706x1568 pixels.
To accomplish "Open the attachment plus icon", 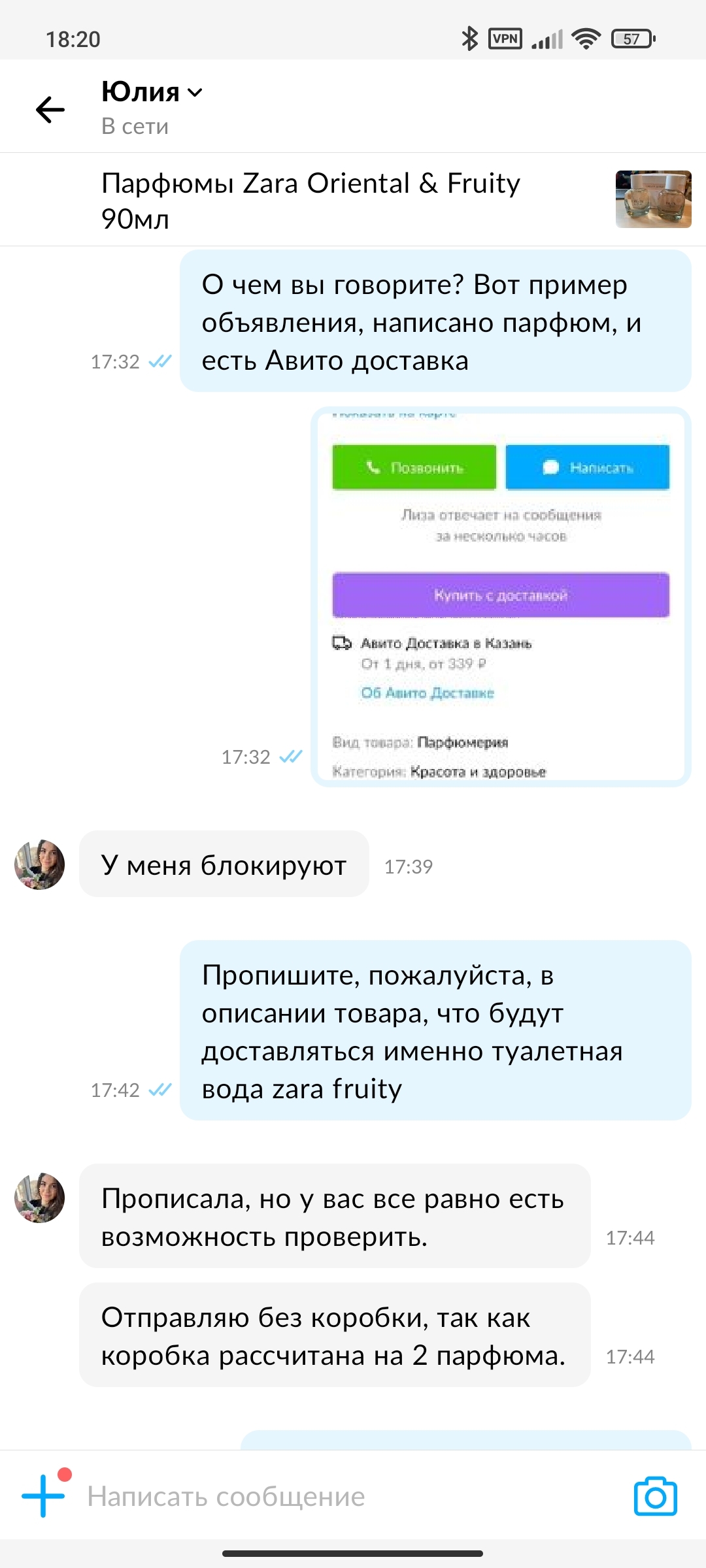I will pyautogui.click(x=43, y=1495).
